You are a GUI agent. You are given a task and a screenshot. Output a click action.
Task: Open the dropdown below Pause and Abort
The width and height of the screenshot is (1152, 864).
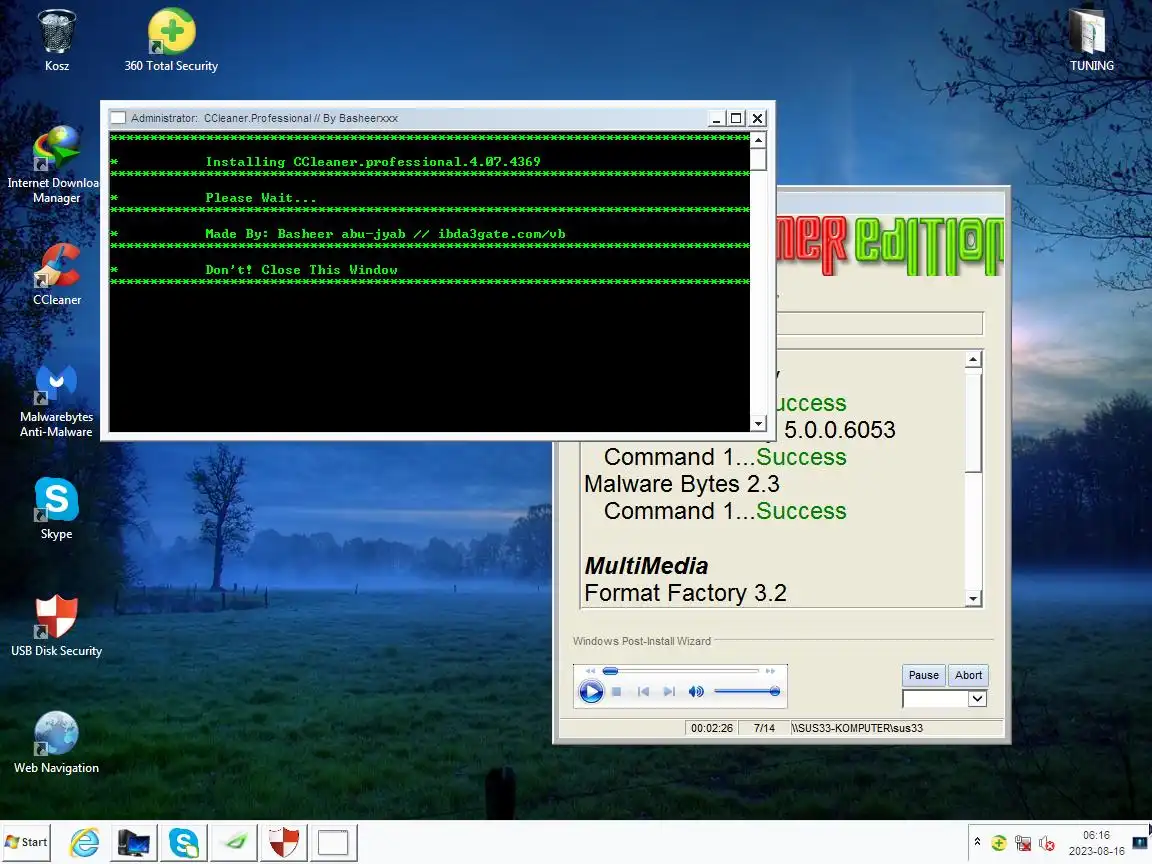pos(976,699)
